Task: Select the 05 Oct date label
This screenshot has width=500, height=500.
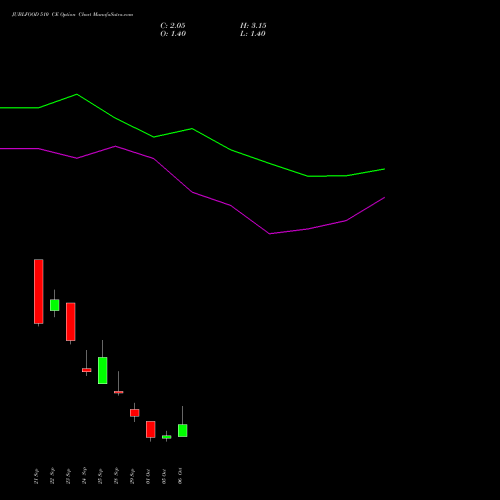Action: click(164, 476)
